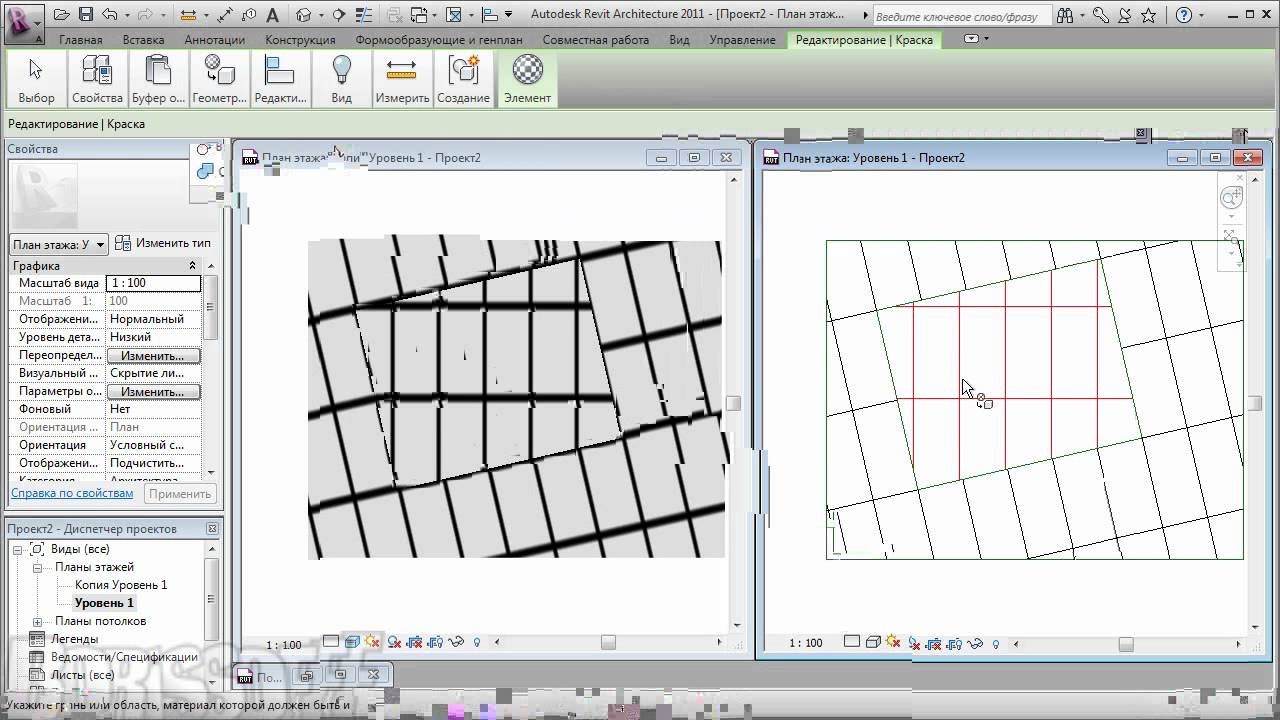Click the binoculars search icon in title bar
This screenshot has width=1280, height=720.
1064,15
